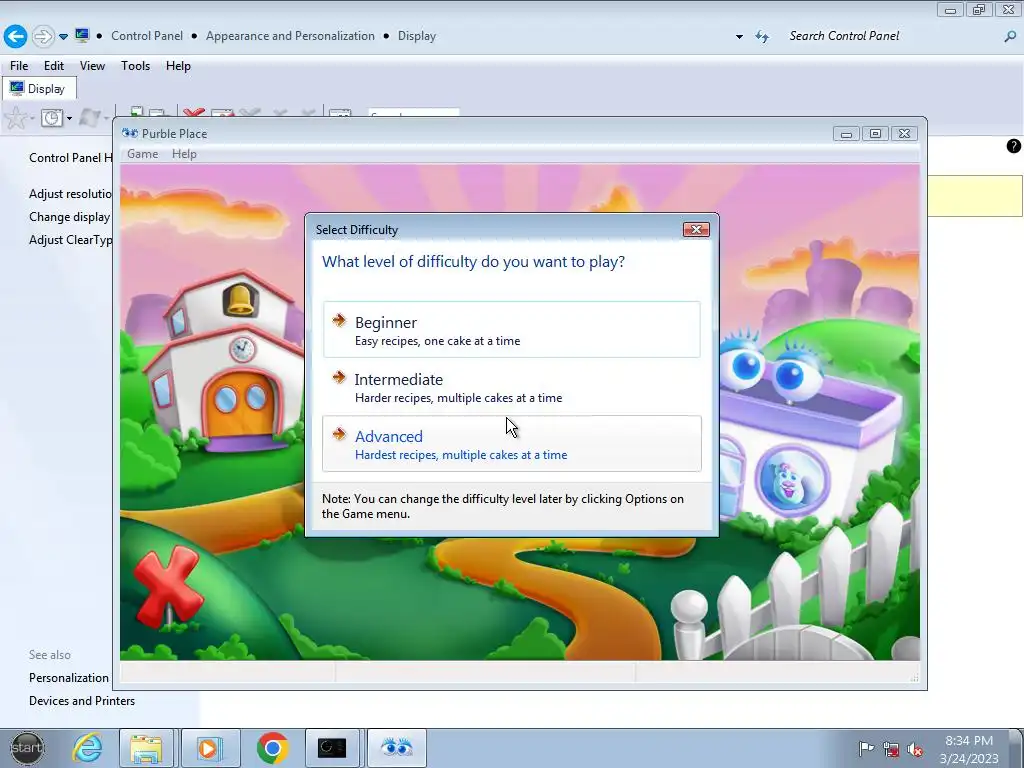Click the address bar refresh icon
This screenshot has height=768, width=1024.
[x=762, y=37]
